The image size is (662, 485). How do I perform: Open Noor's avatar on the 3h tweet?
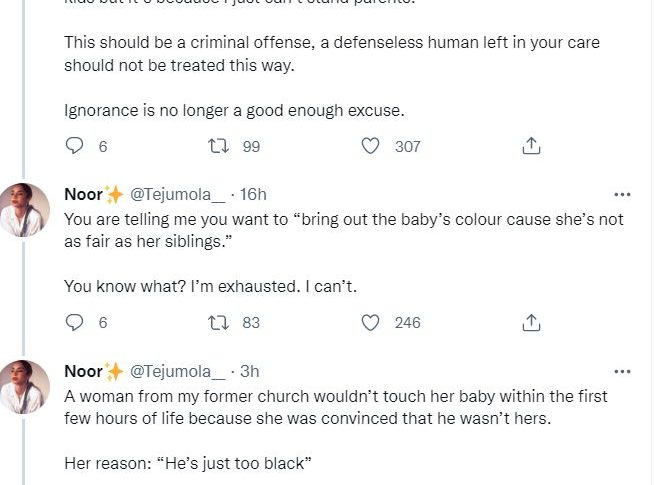click(x=25, y=387)
